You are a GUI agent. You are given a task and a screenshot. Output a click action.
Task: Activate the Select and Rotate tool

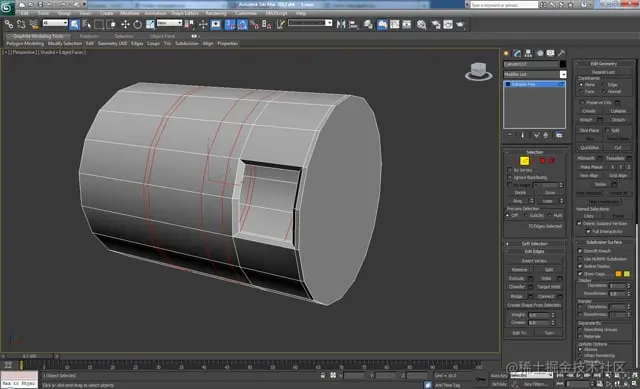[x=138, y=24]
